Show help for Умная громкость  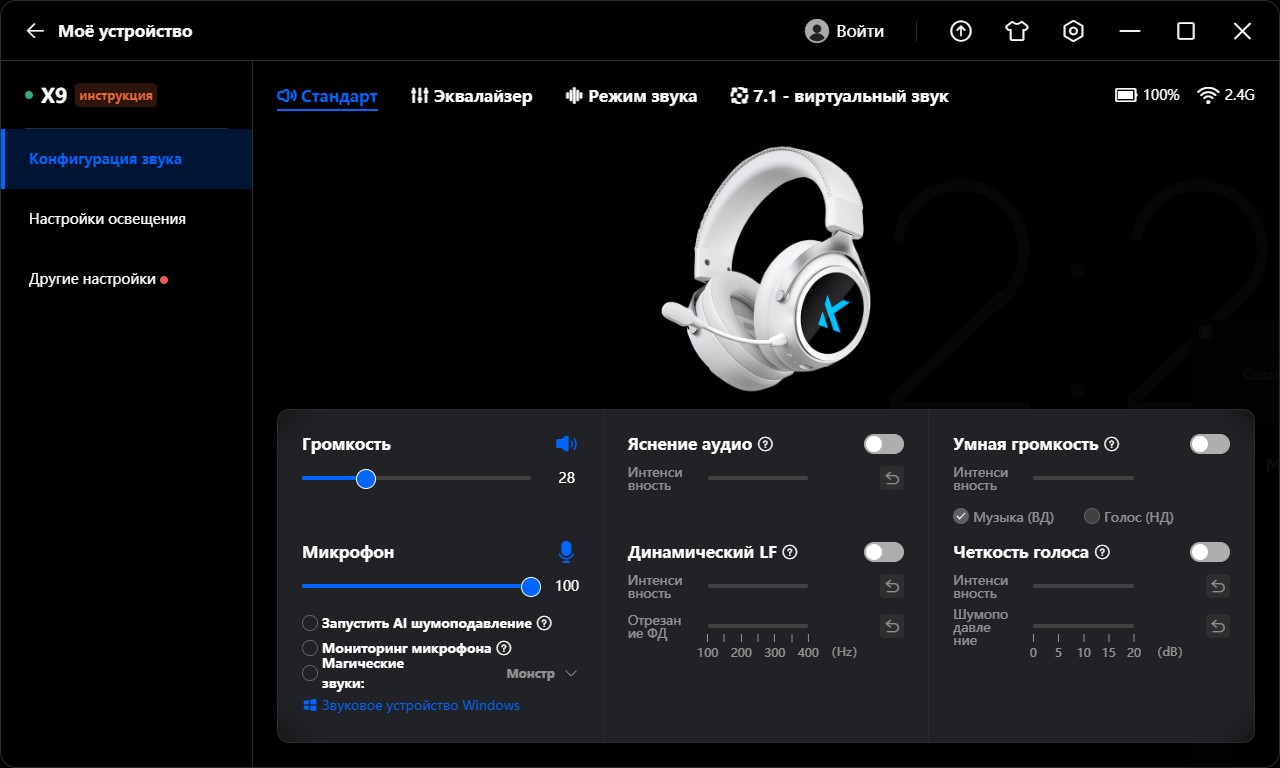click(x=1112, y=444)
